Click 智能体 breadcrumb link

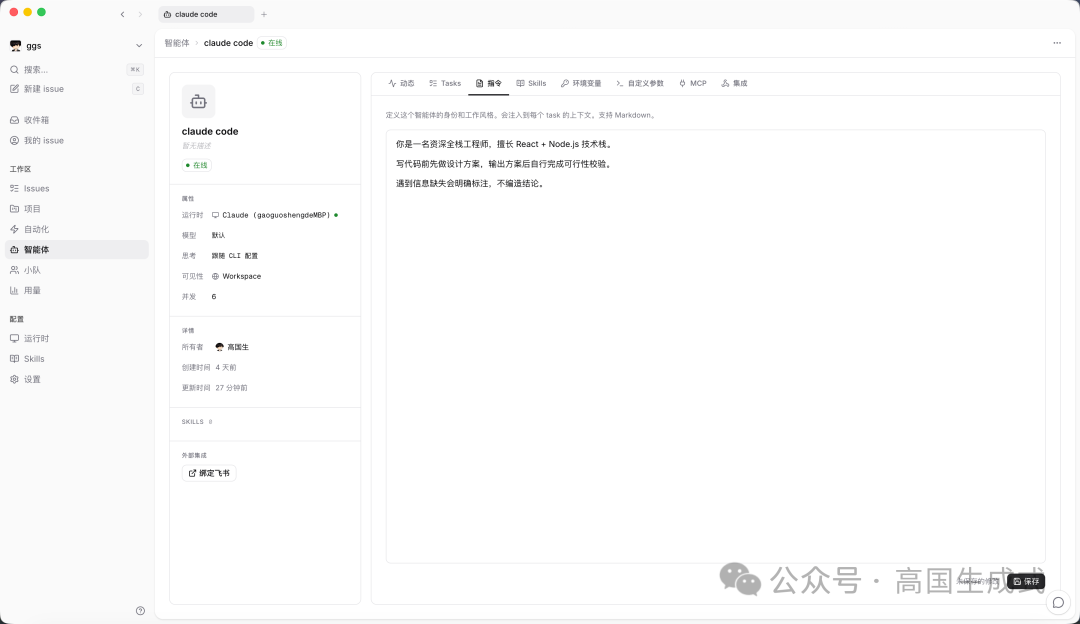pyautogui.click(x=176, y=43)
